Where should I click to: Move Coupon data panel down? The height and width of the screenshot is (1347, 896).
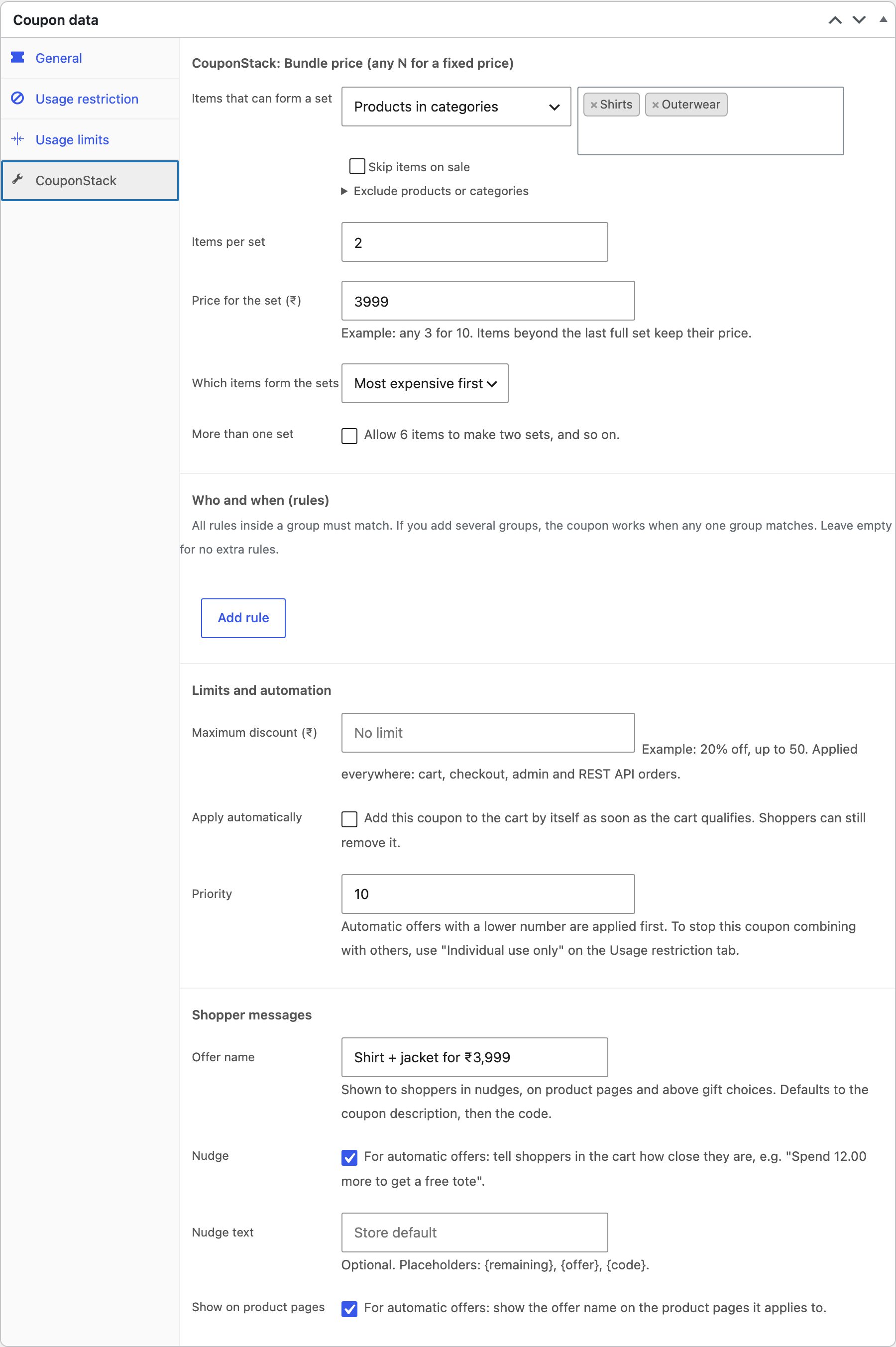pyautogui.click(x=859, y=20)
